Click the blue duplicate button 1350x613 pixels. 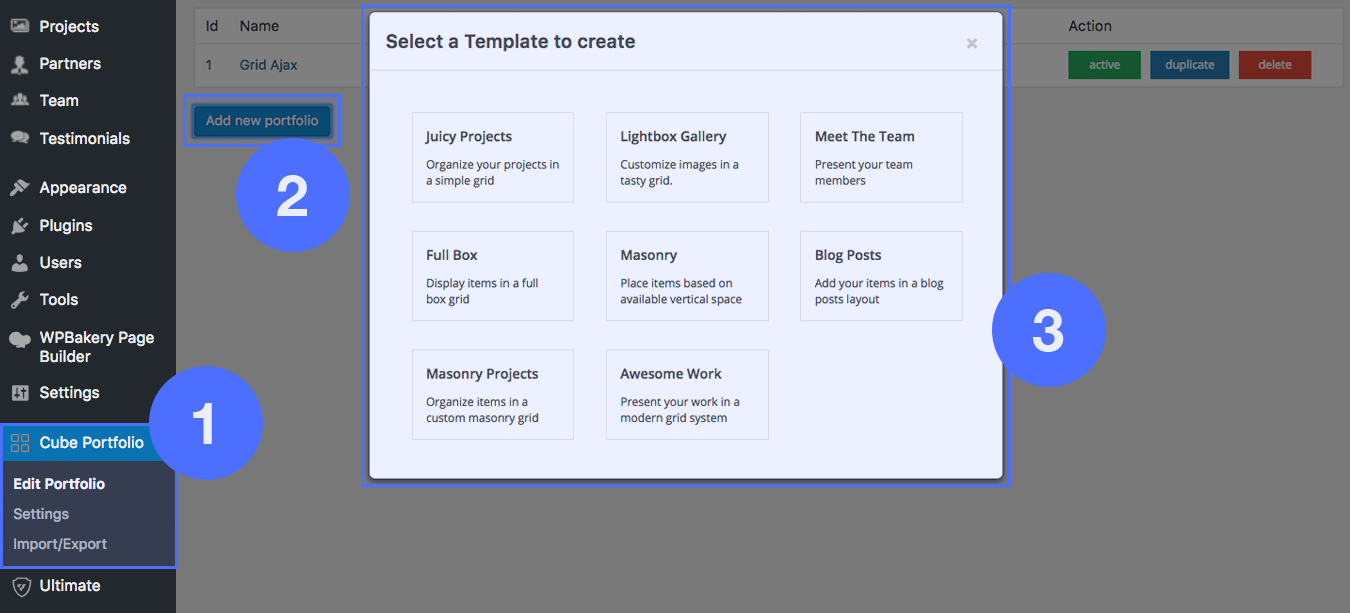click(x=1190, y=65)
